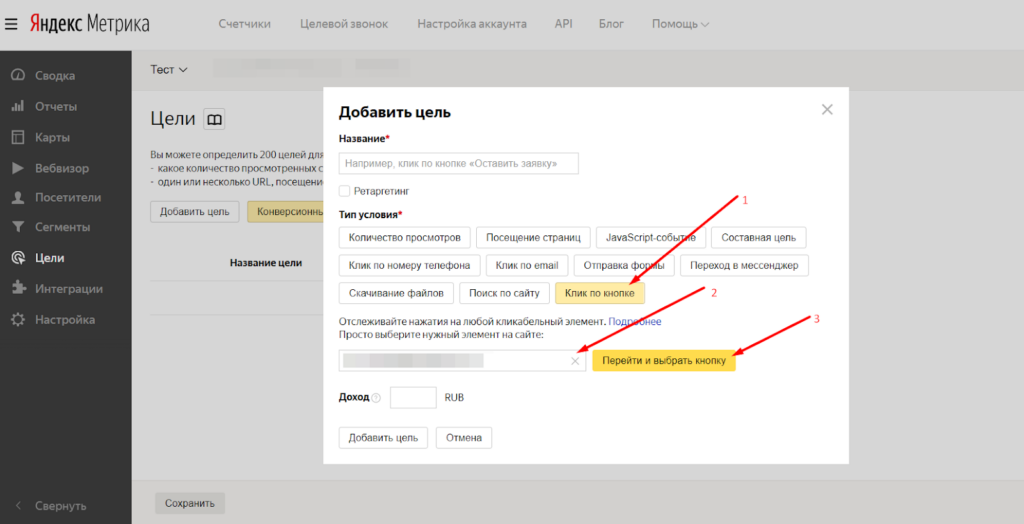Click the Сводка sidebar icon
Viewport: 1024px width, 524px height.
click(17, 76)
